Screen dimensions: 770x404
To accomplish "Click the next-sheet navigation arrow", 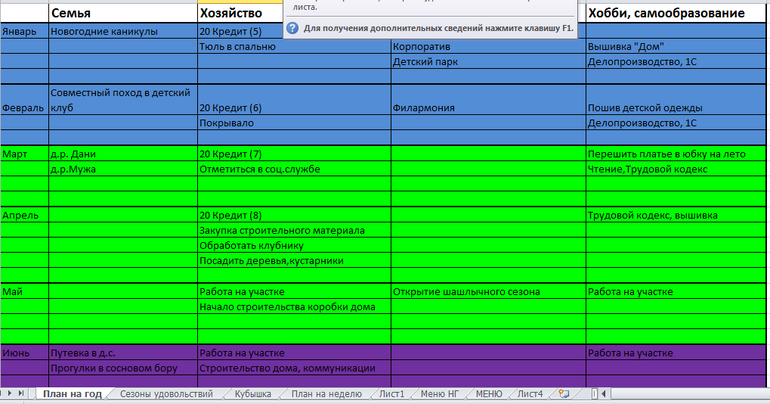I will [9, 393].
